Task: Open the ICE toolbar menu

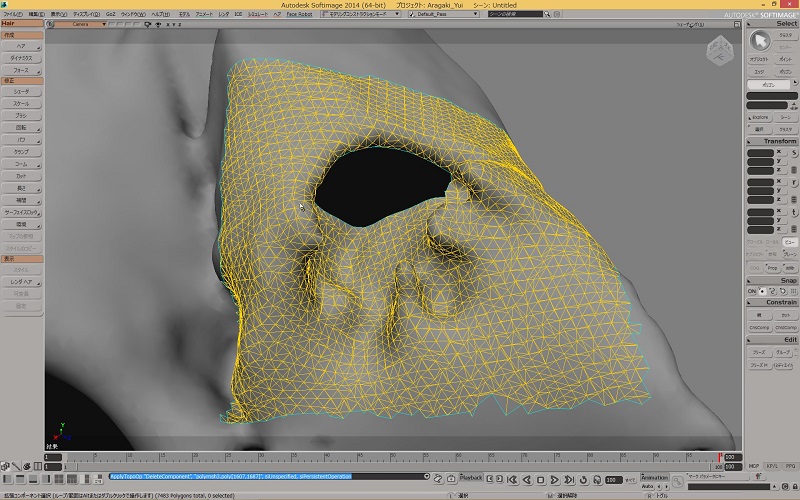Action: [x=238, y=14]
